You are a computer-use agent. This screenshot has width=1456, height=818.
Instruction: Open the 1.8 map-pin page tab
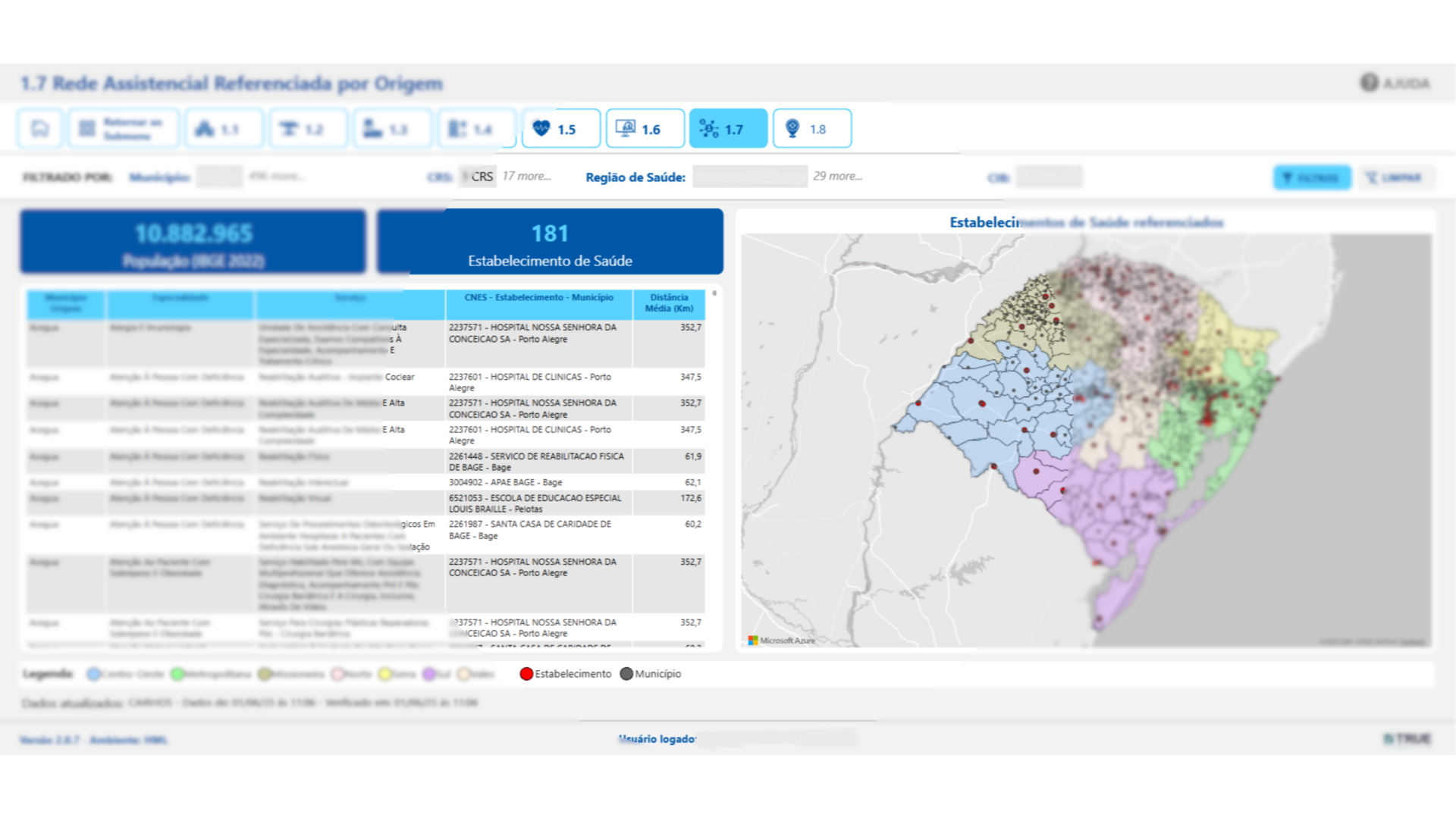811,129
